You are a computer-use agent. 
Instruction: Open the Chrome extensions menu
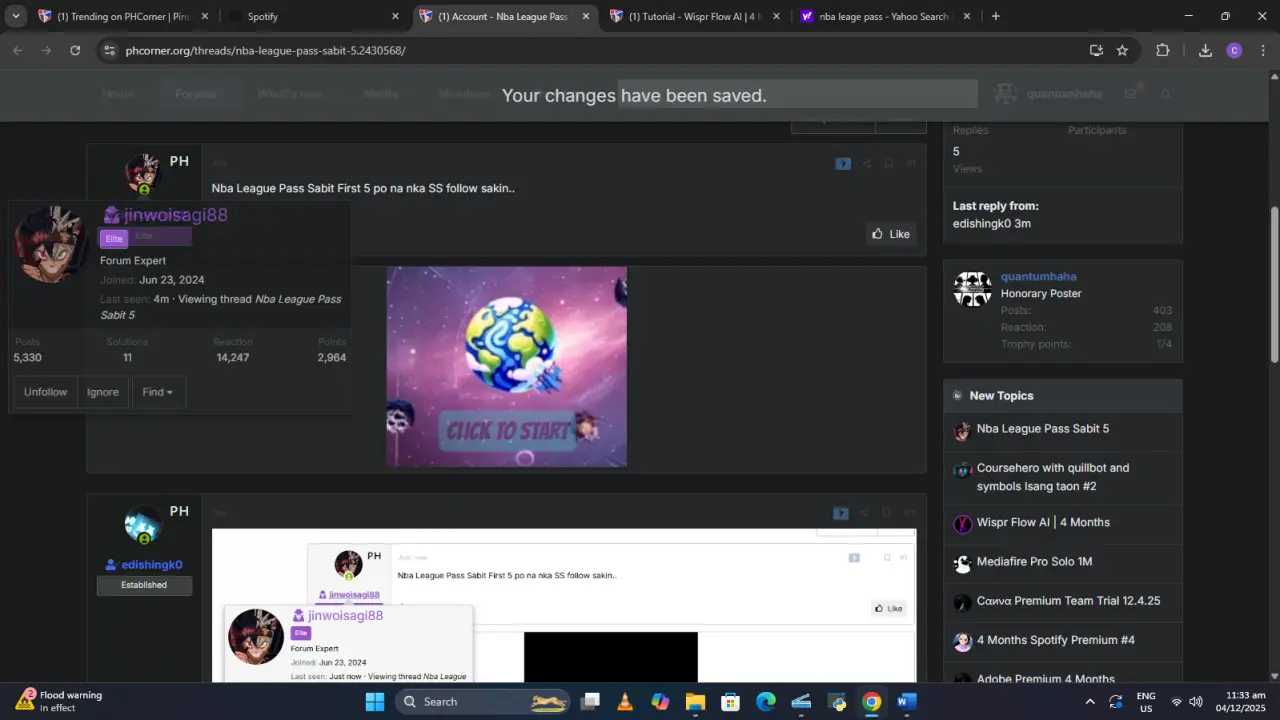click(x=1162, y=50)
